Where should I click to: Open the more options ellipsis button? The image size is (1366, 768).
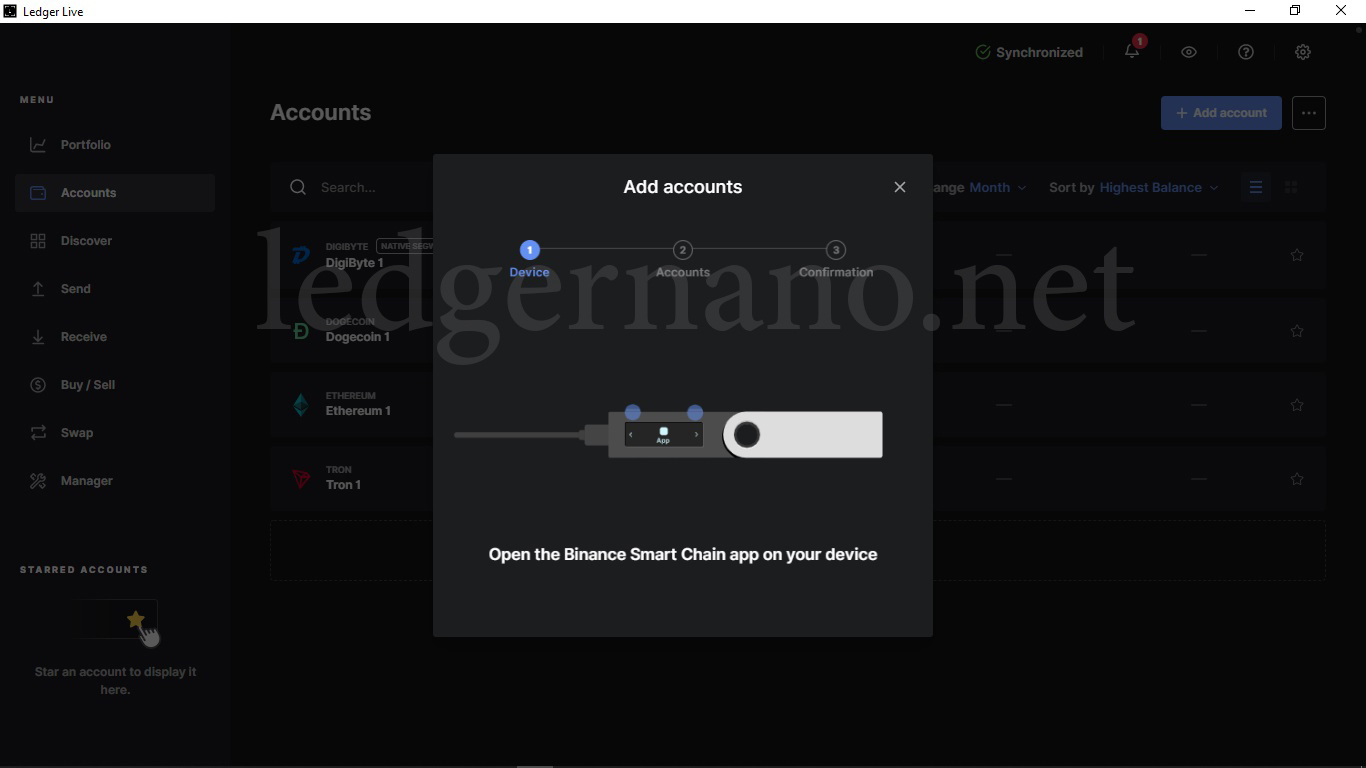coord(1309,113)
